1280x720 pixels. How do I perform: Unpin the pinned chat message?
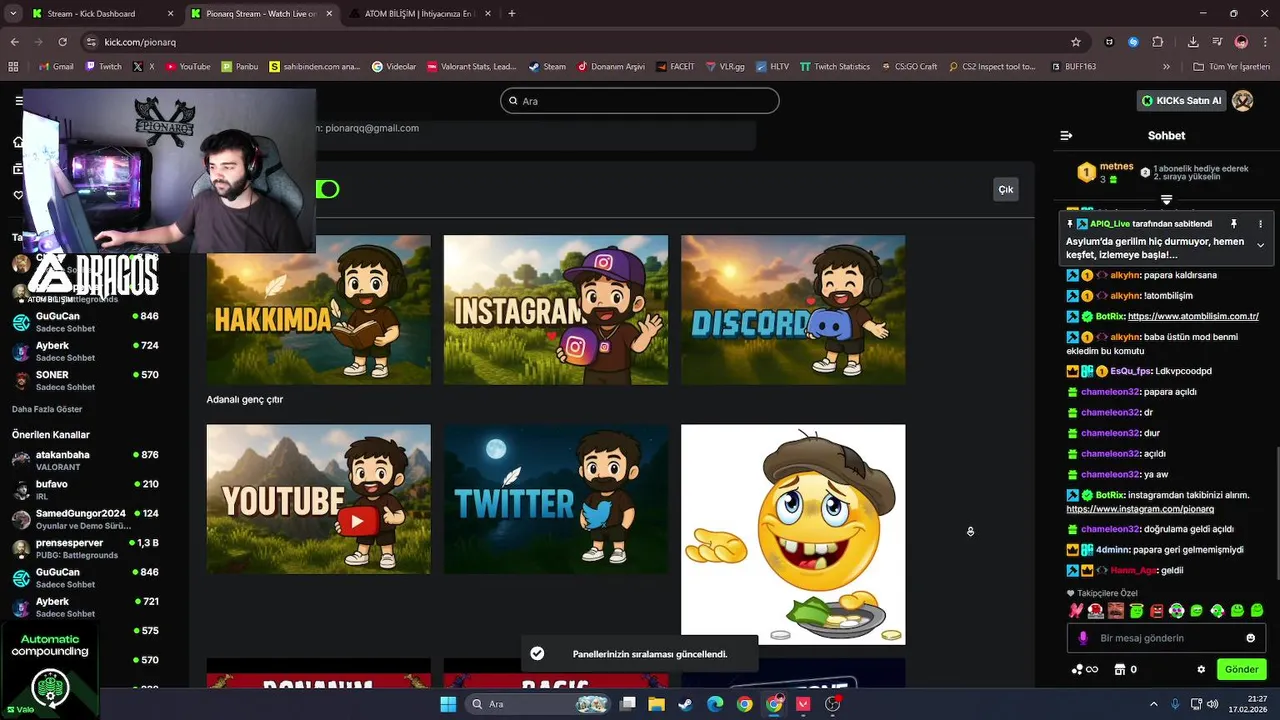pyautogui.click(x=1234, y=224)
